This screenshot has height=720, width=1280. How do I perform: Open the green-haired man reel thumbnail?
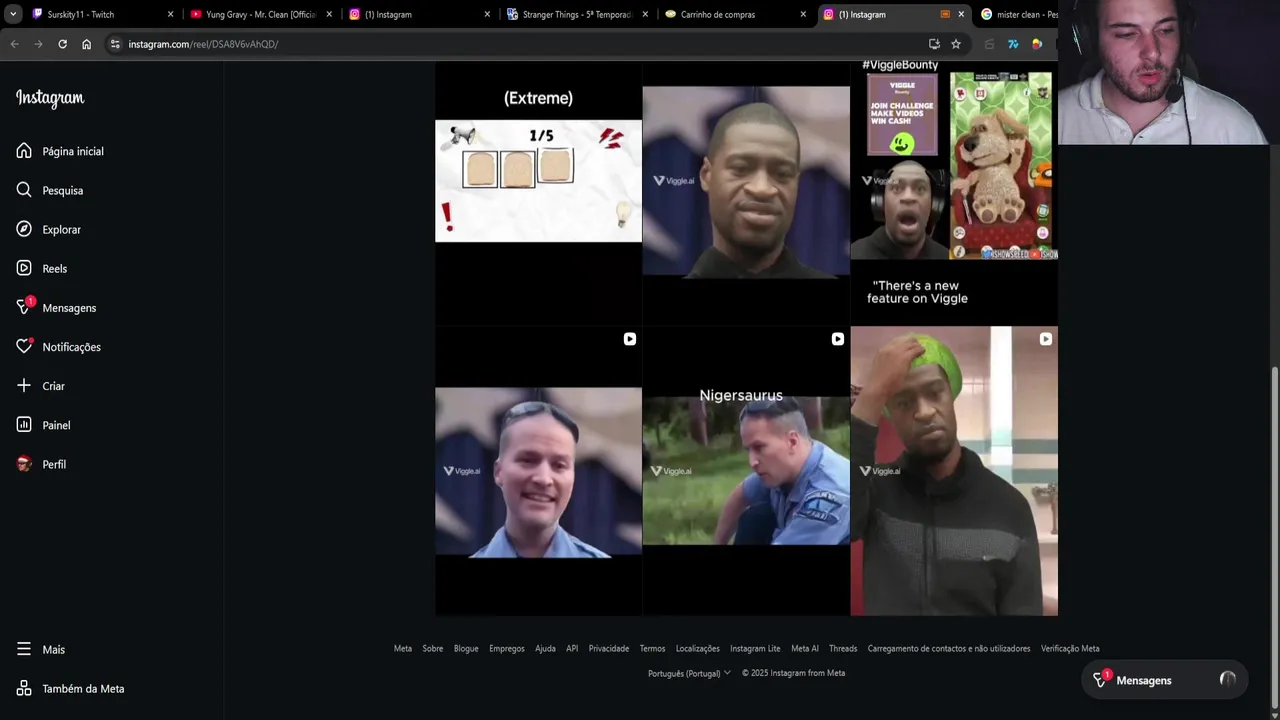[x=954, y=471]
